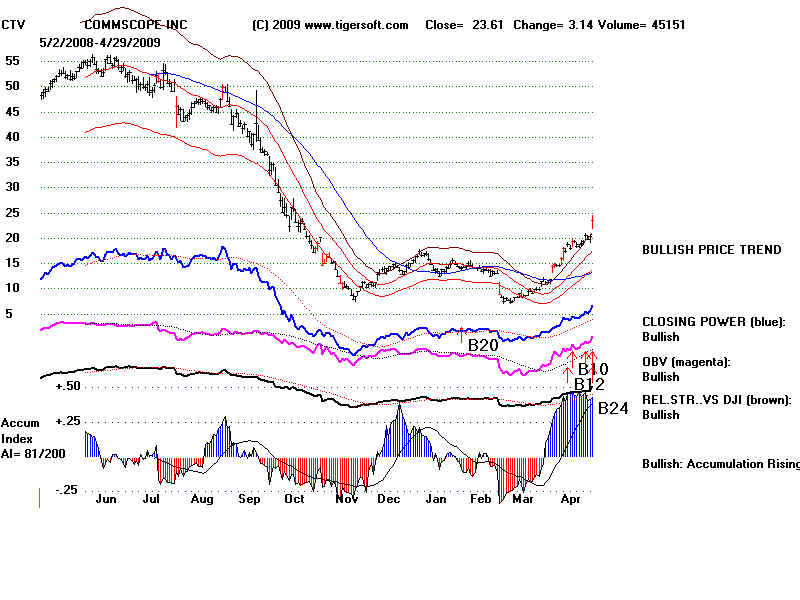Click the +.50 indicator scale label
Screen dimensions: 800x600
point(68,386)
